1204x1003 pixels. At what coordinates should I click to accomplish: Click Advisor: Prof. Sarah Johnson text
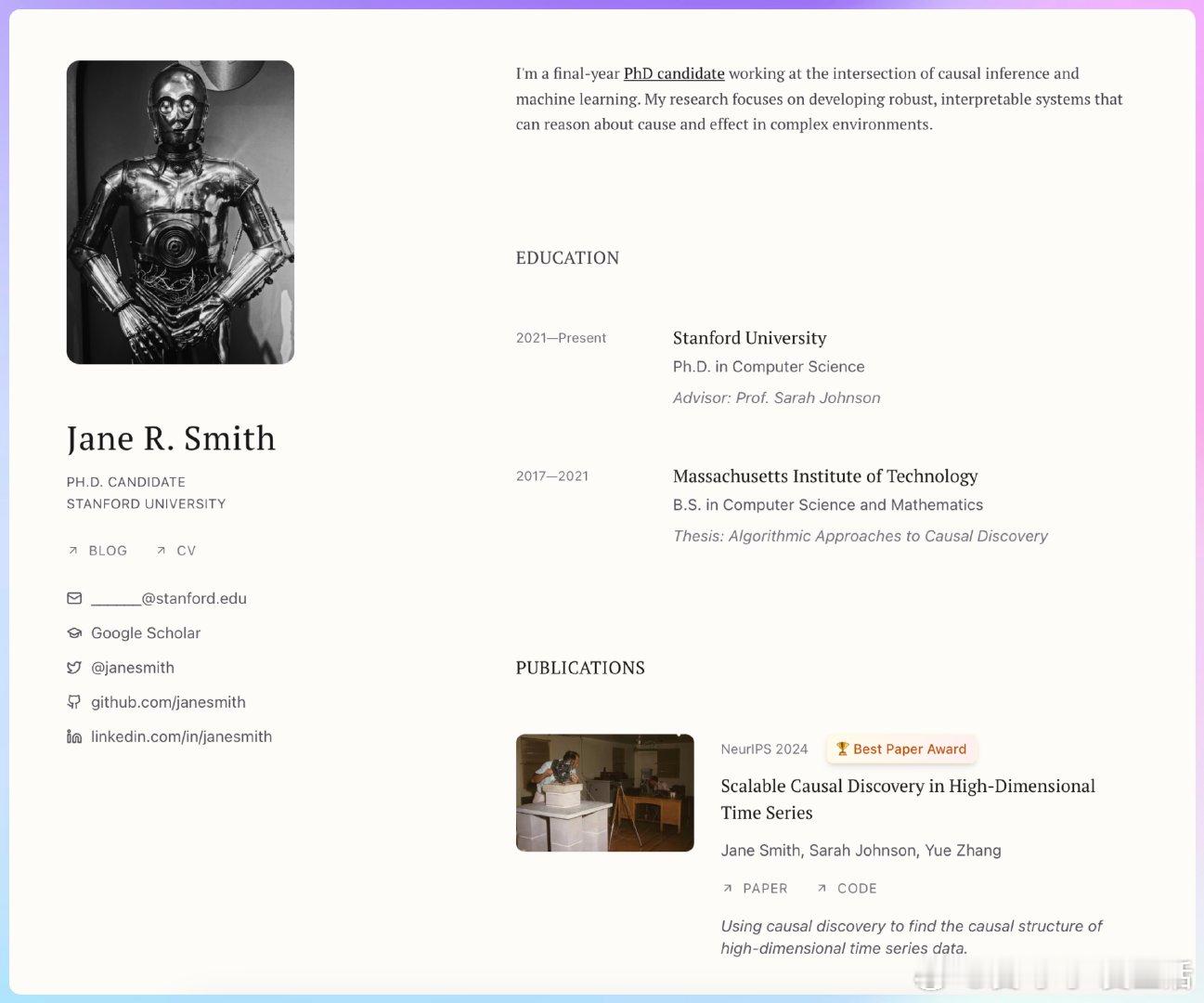pos(777,397)
